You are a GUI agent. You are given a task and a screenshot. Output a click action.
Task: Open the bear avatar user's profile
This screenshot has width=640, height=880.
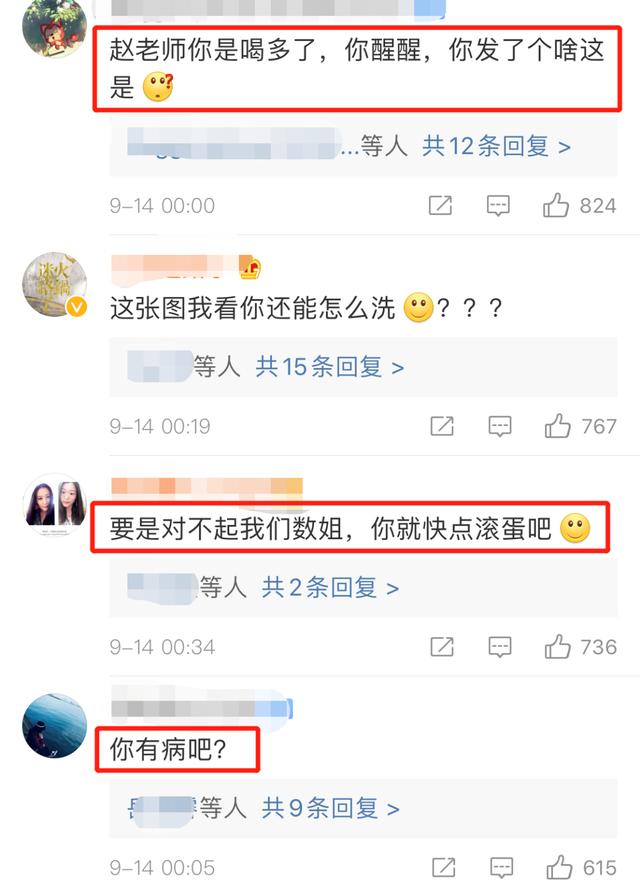54,26
